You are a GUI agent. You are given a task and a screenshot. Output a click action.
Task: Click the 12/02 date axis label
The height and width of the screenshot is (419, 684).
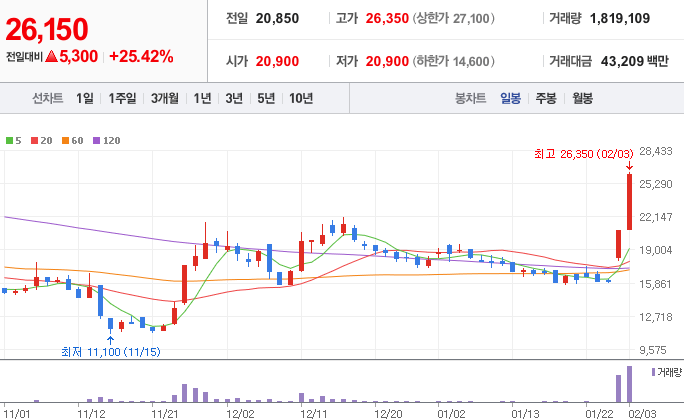click(240, 413)
